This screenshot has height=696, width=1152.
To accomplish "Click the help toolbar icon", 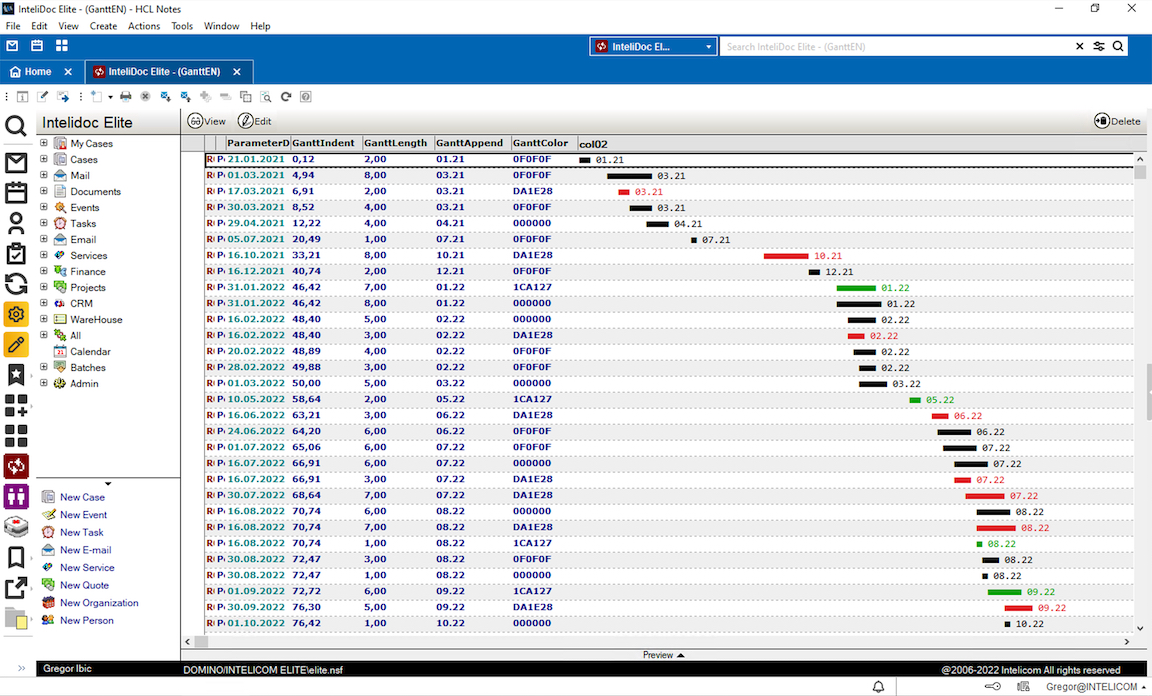I will click(306, 96).
